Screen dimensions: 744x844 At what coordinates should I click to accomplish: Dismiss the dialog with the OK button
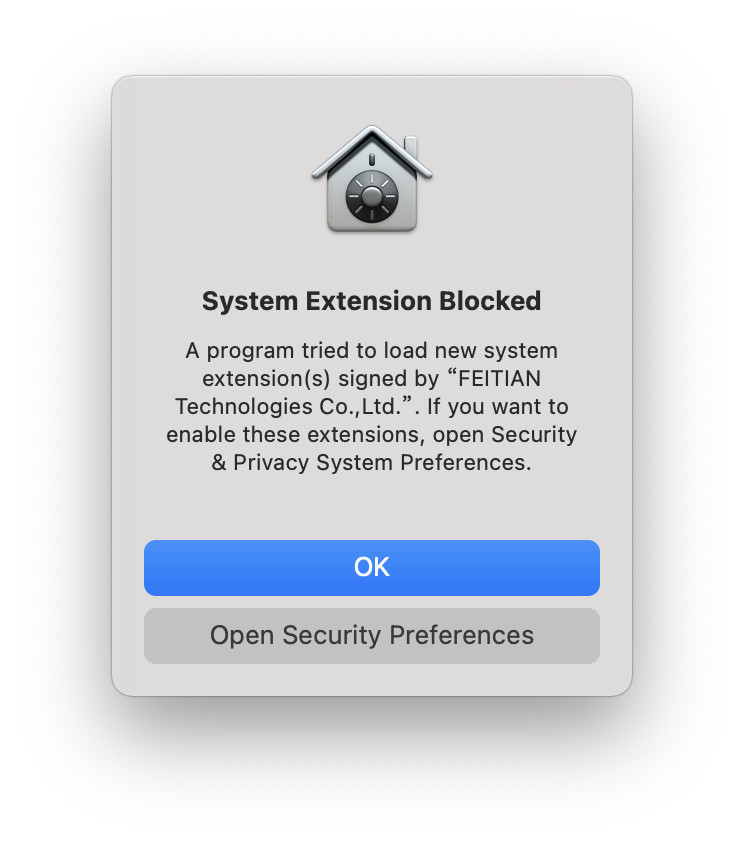point(372,568)
